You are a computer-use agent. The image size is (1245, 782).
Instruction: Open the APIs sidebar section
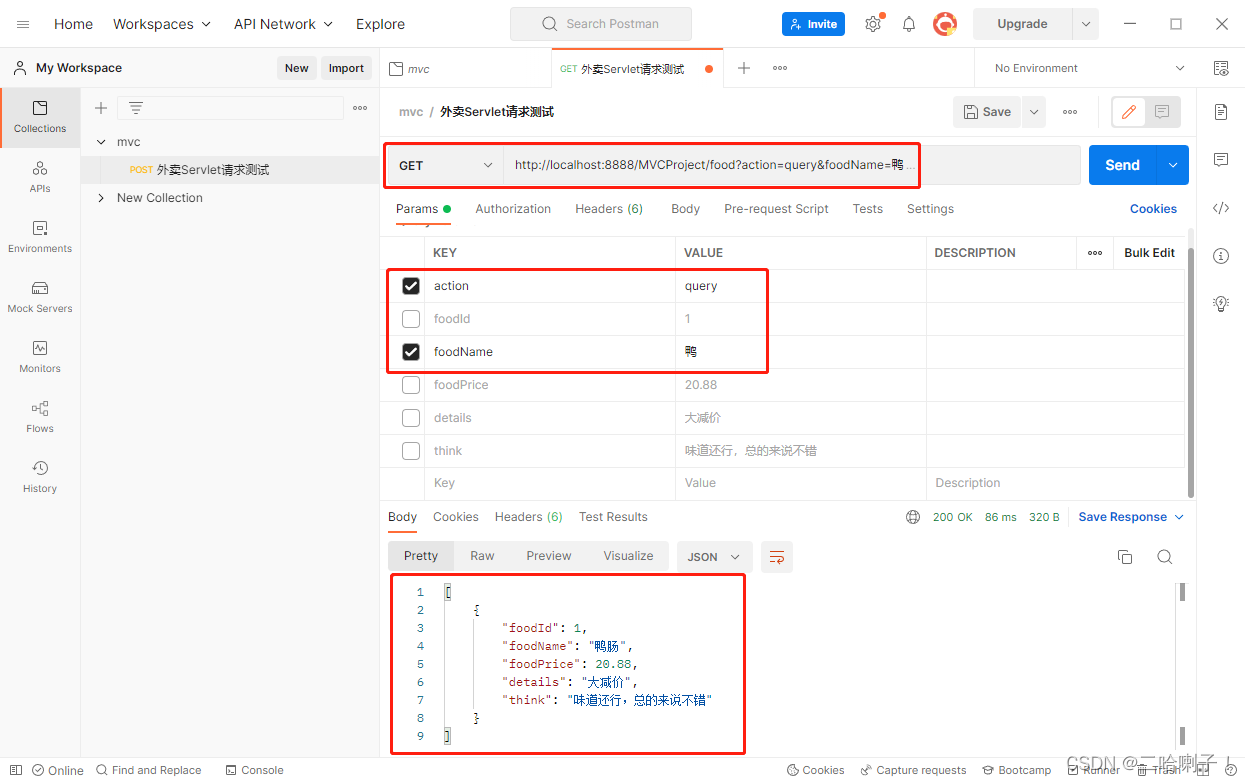coord(40,177)
